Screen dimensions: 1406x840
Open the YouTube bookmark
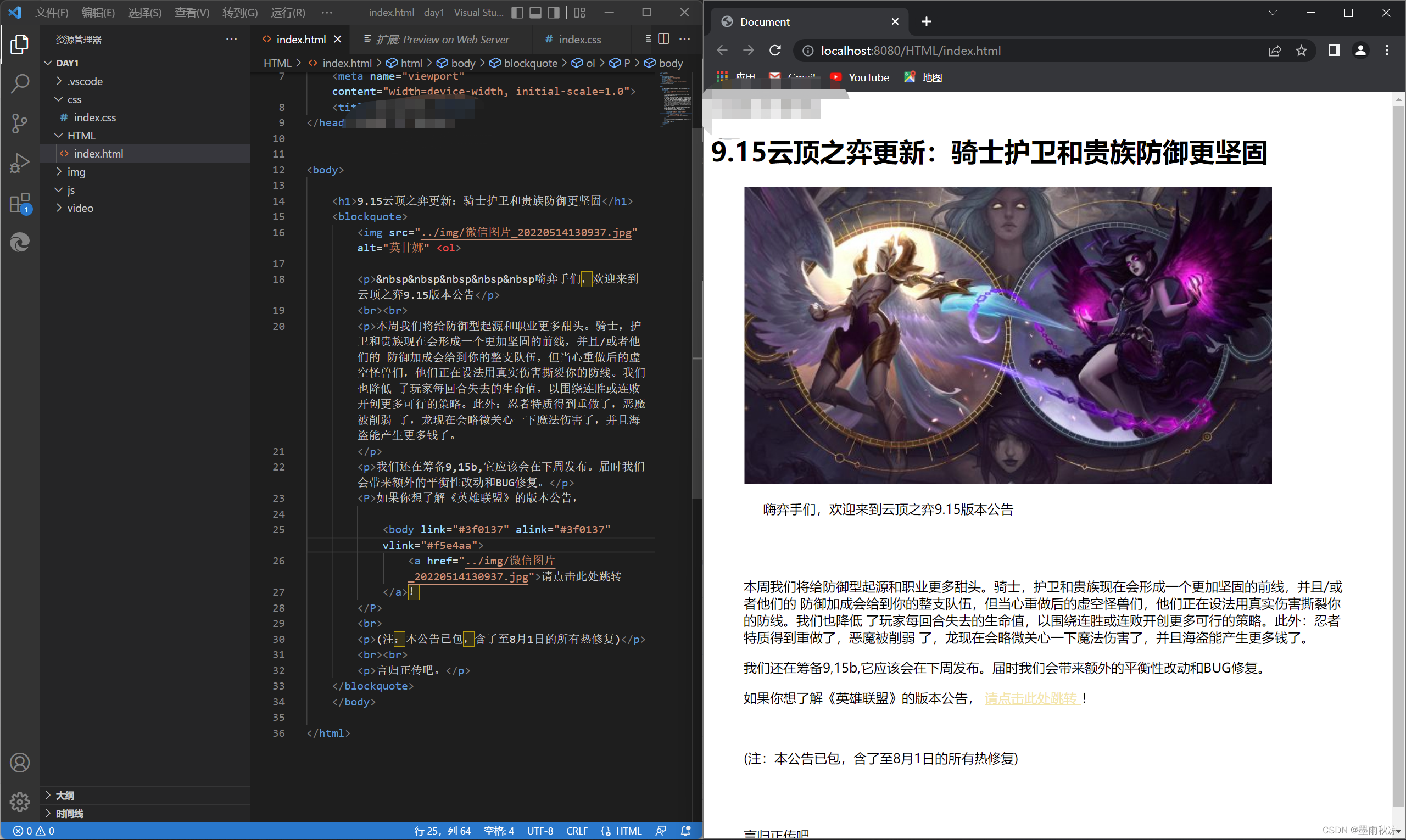coord(860,77)
